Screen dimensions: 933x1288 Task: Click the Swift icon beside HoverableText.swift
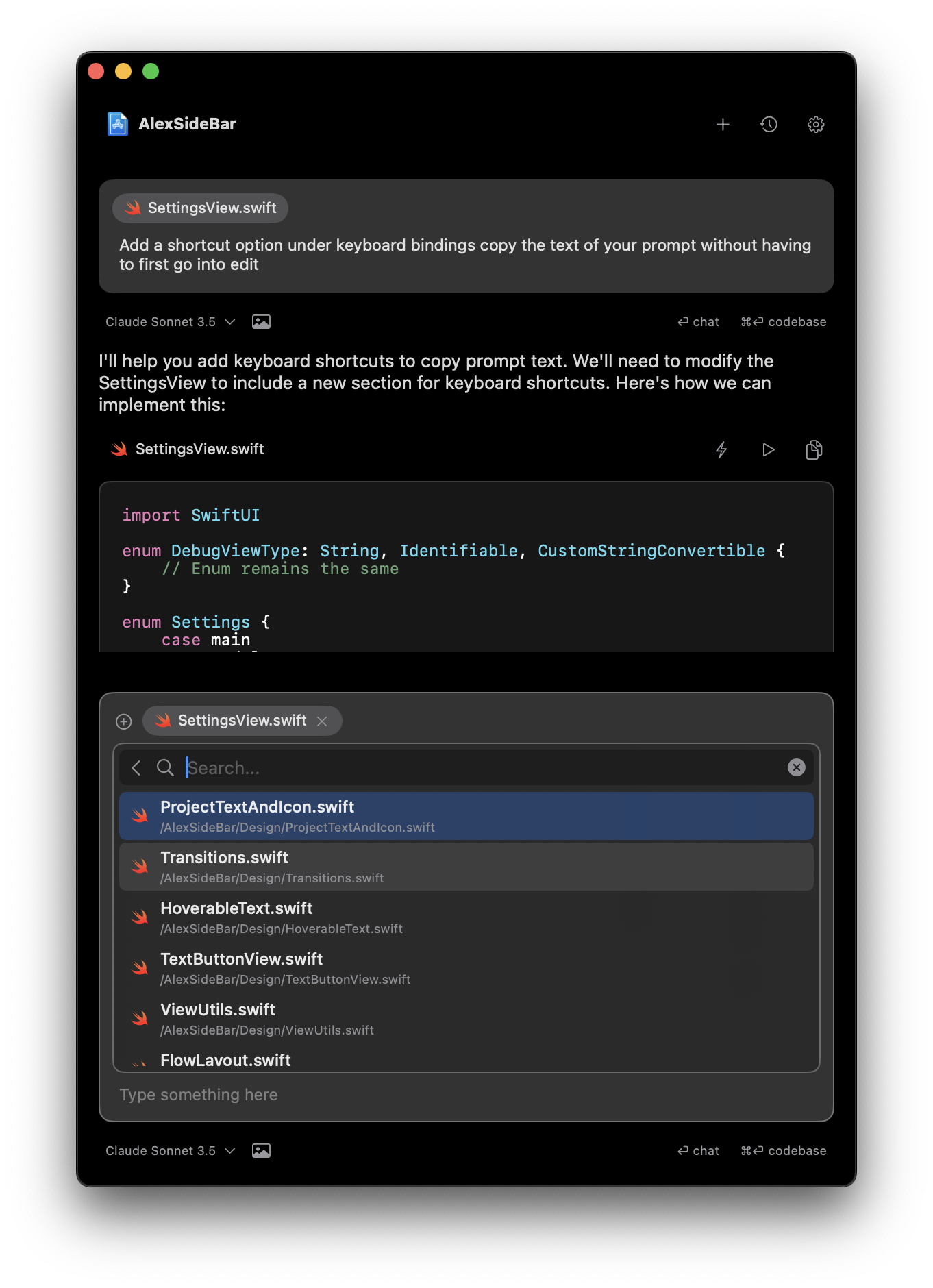[x=140, y=917]
